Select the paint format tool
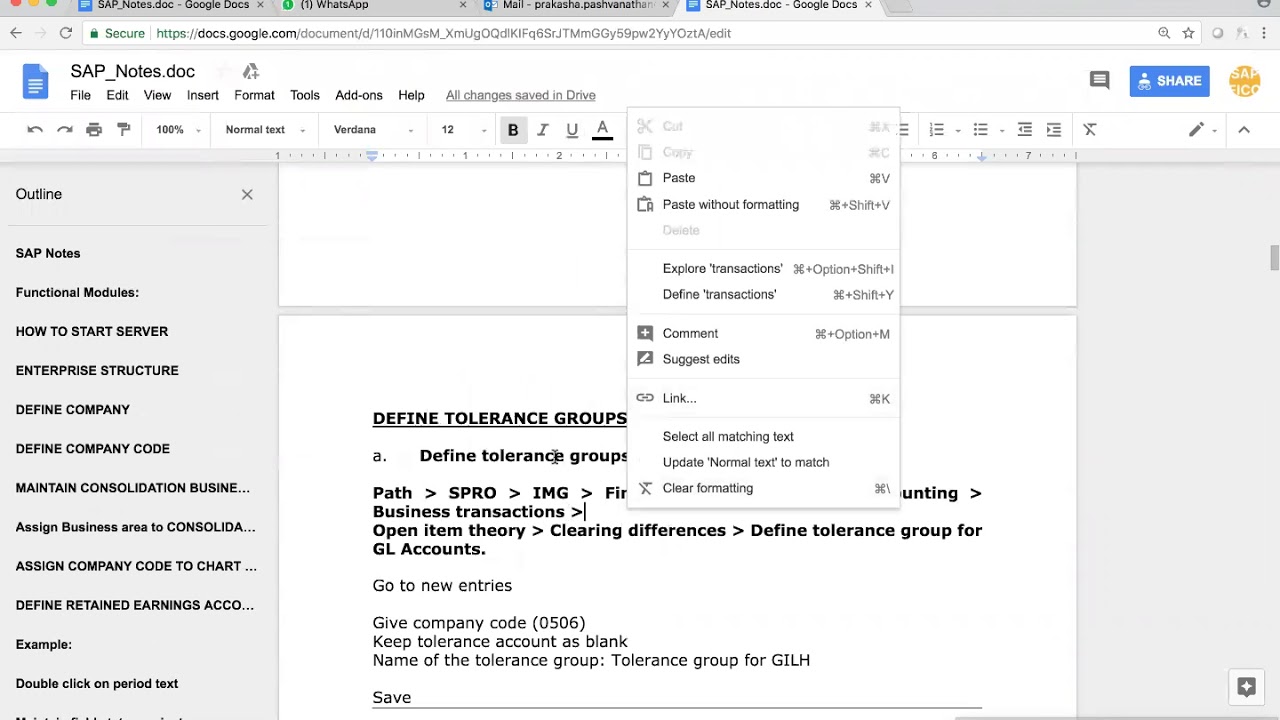The image size is (1280, 720). tap(124, 130)
